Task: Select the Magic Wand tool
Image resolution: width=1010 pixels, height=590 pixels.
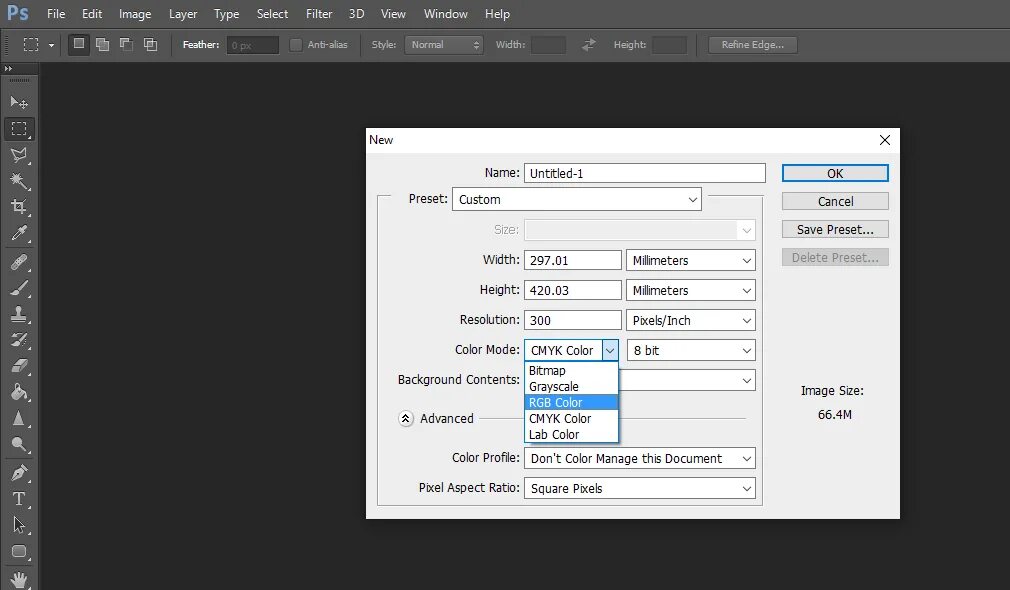Action: click(19, 181)
